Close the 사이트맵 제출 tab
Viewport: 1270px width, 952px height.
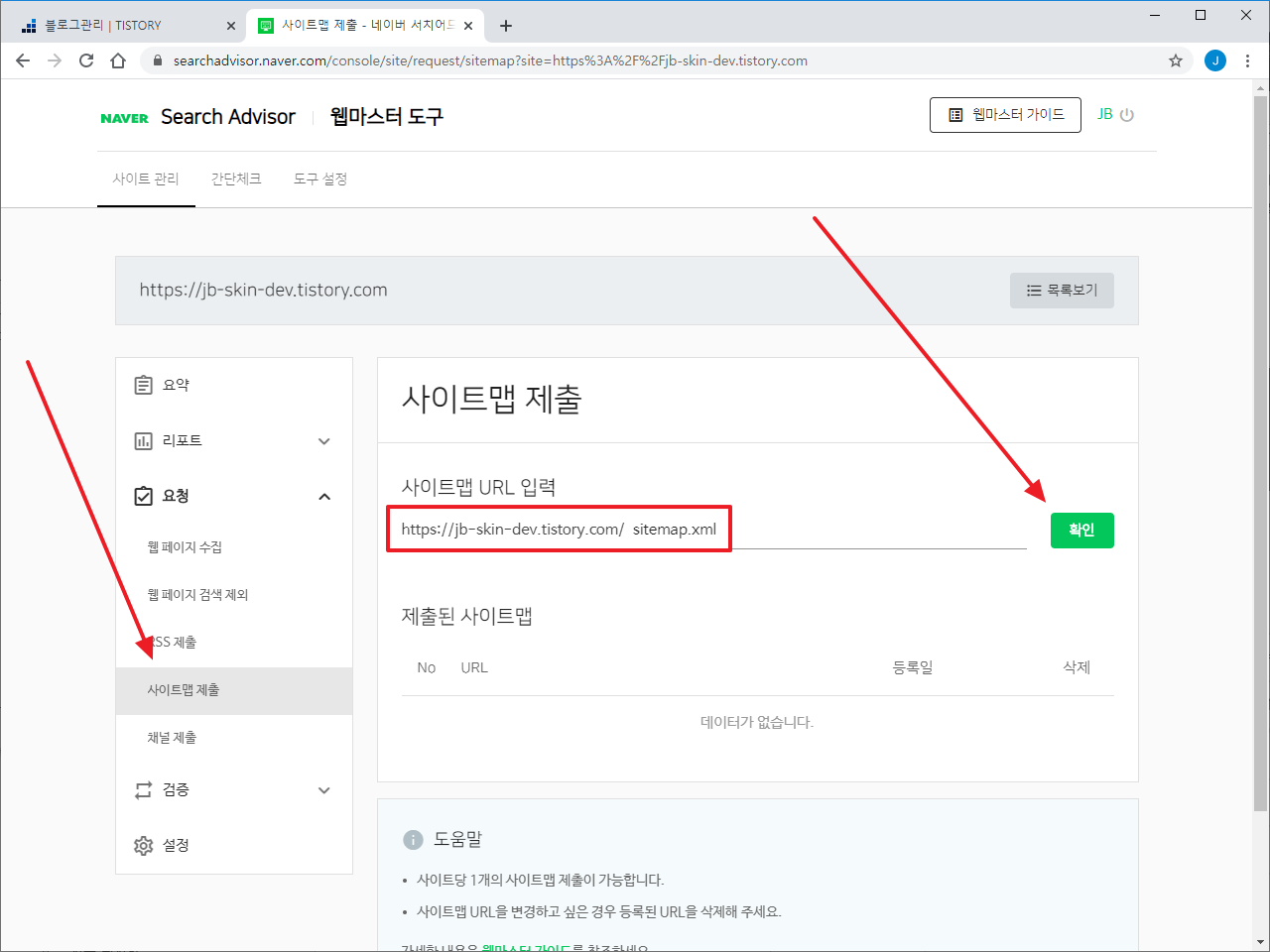468,26
